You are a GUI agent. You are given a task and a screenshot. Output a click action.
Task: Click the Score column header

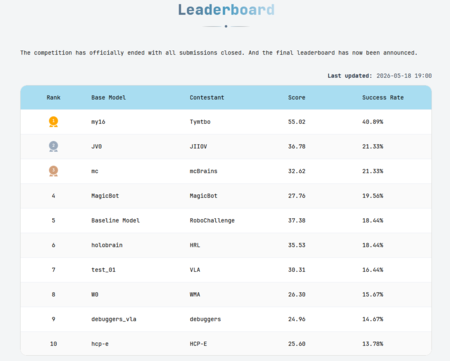297,98
